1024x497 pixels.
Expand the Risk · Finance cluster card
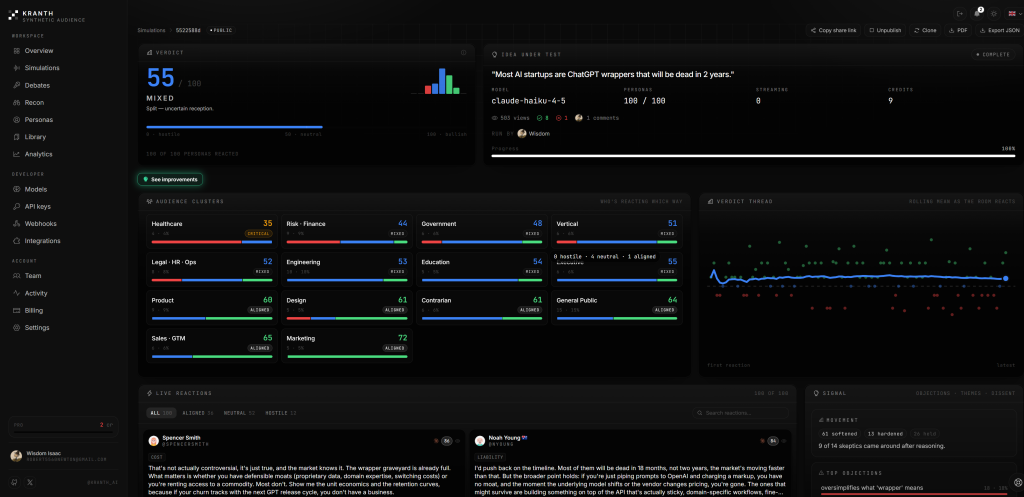(347, 231)
